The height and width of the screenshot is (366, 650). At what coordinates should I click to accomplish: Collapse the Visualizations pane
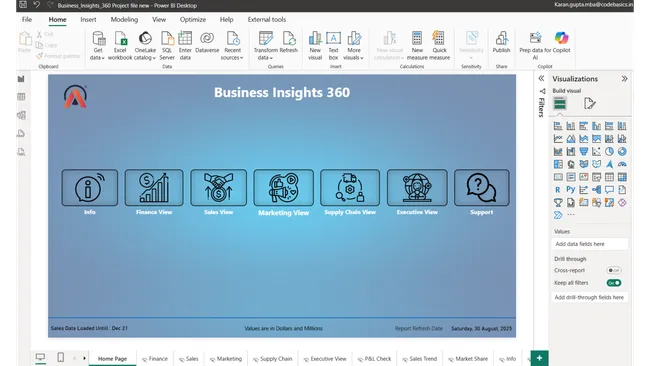[x=624, y=79]
